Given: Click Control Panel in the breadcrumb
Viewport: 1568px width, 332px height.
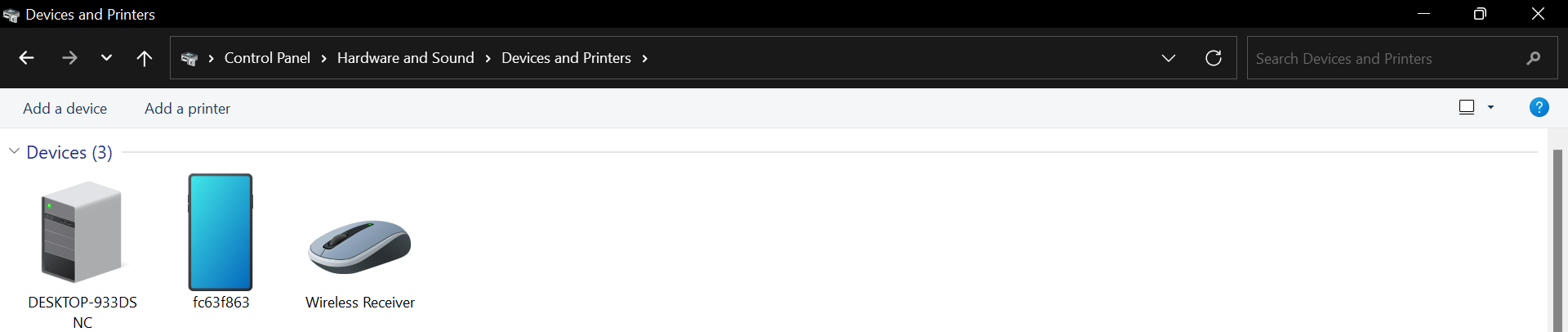Looking at the screenshot, I should [267, 58].
